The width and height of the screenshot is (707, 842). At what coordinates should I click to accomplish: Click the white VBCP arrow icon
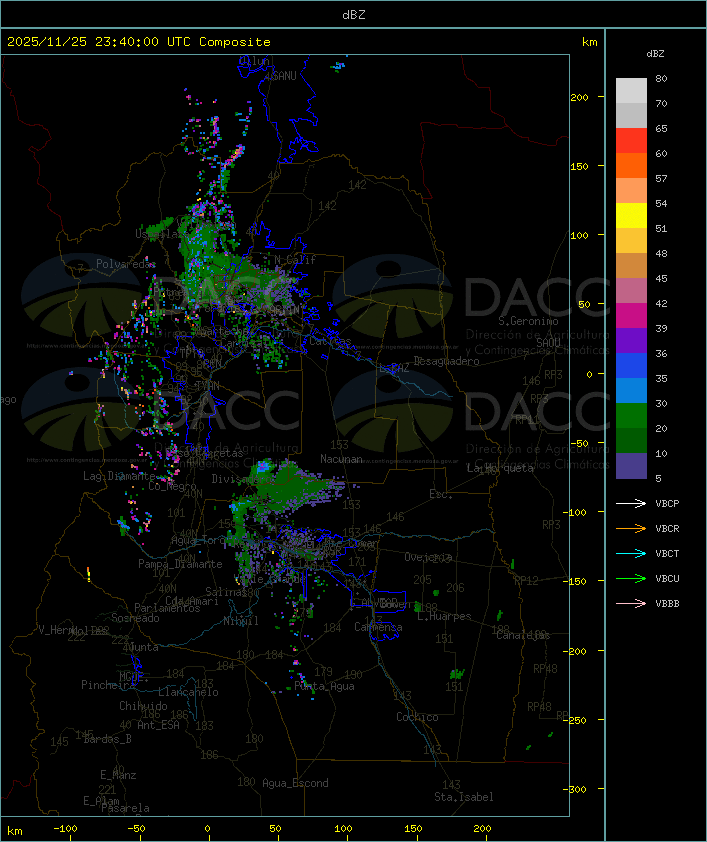click(x=631, y=503)
